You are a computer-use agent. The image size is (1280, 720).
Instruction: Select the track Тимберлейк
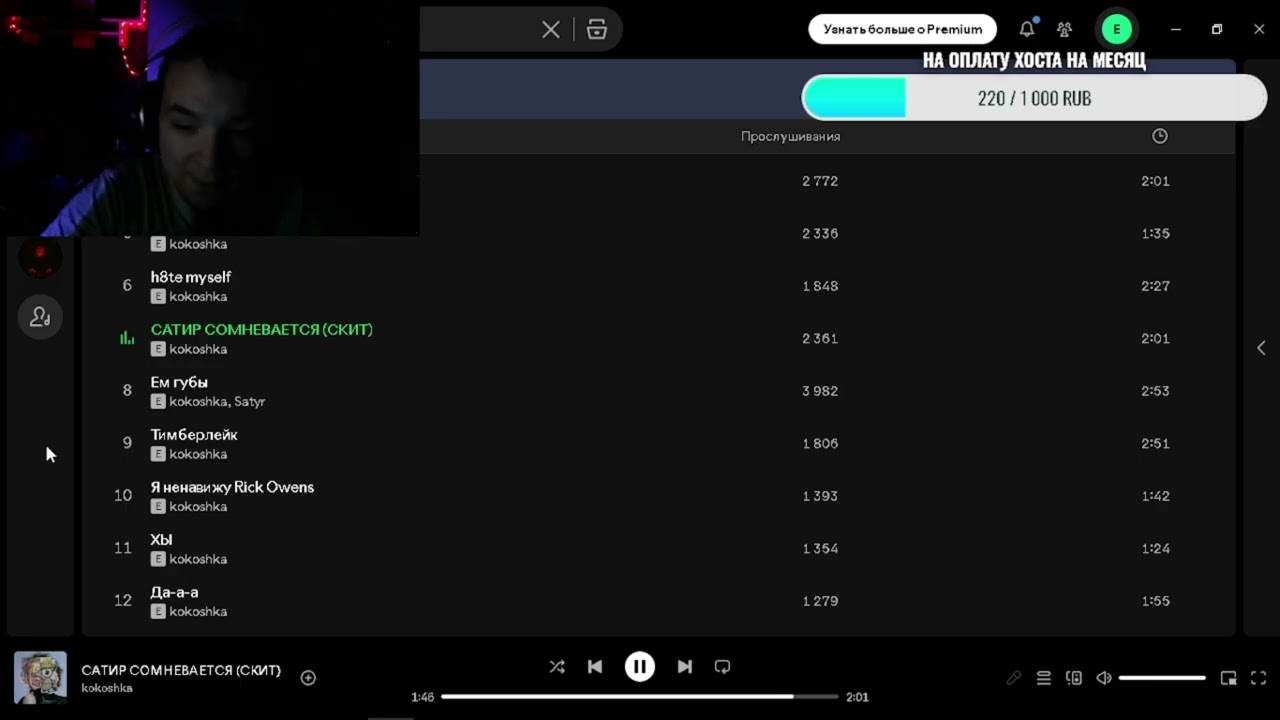(x=194, y=435)
